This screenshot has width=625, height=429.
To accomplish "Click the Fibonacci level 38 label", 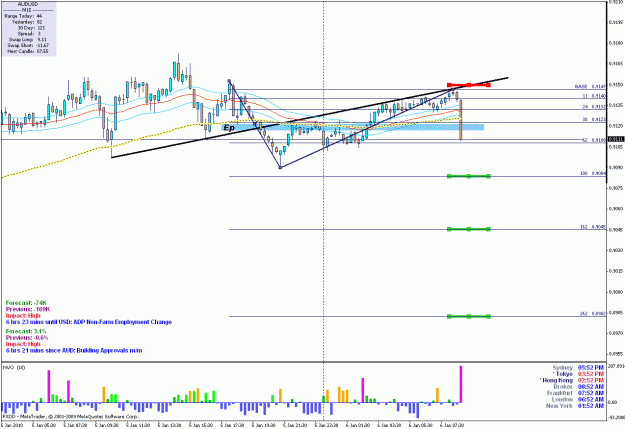I will 594,119.
